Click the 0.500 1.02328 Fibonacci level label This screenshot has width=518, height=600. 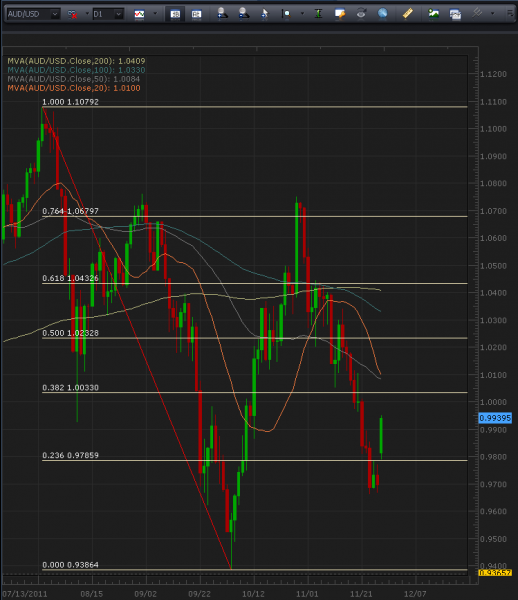coord(70,333)
